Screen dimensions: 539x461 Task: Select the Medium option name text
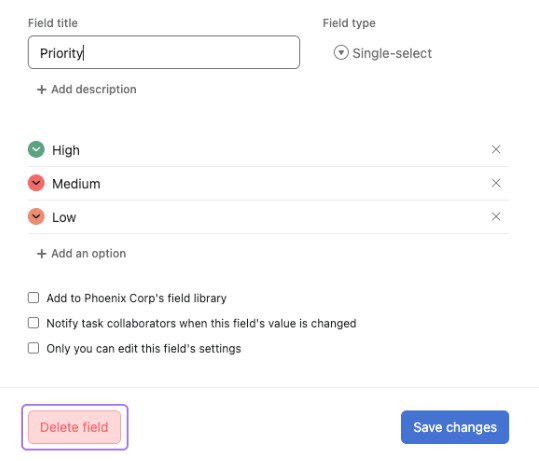76,184
